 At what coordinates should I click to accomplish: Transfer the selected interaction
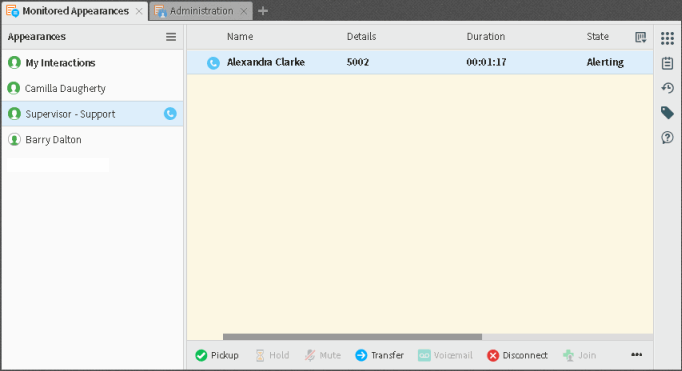(379, 355)
